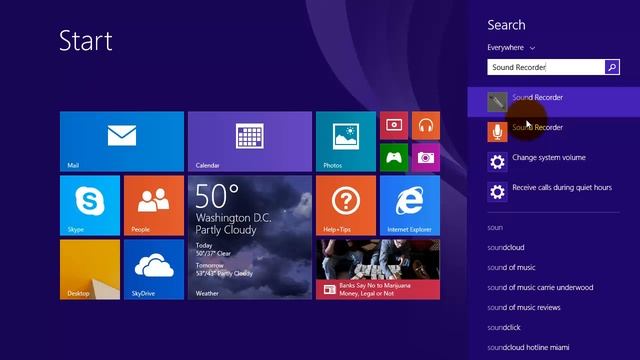The image size is (640, 360).
Task: Open the Desktop tile
Action: coord(90,269)
